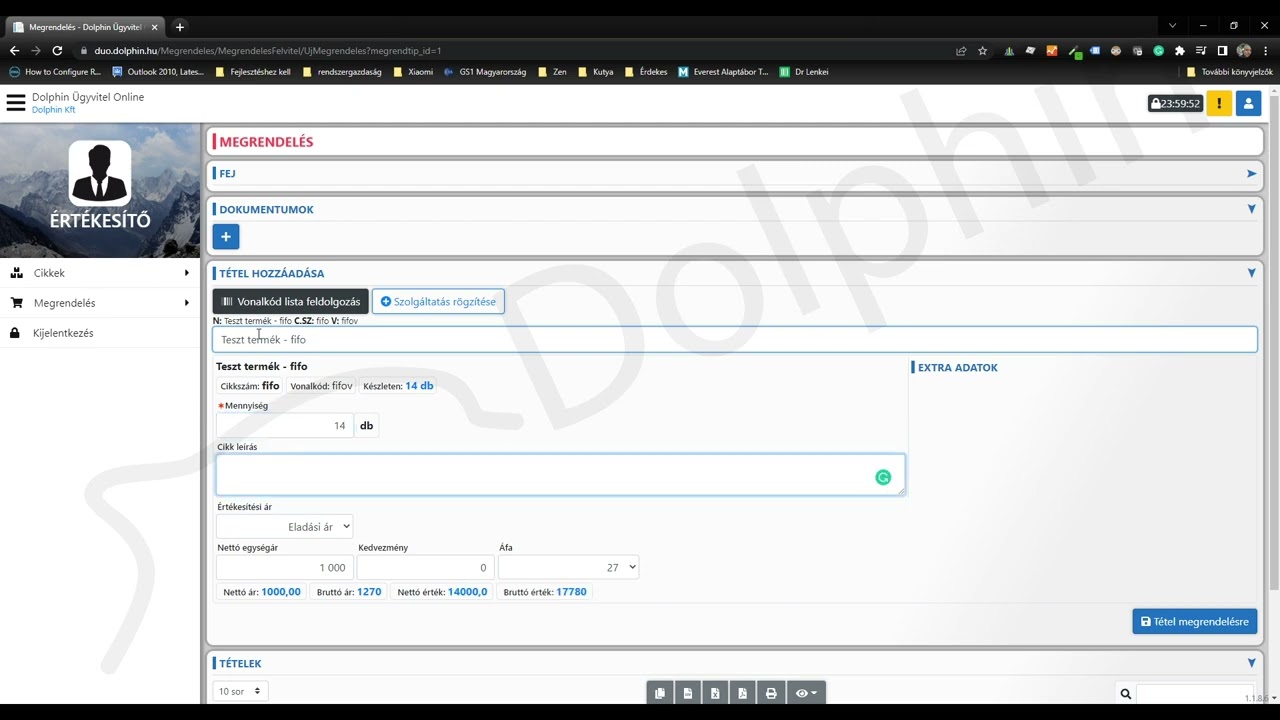
Task: Collapse the TÉTEL HOZZÁADÁSA section
Action: (1251, 273)
